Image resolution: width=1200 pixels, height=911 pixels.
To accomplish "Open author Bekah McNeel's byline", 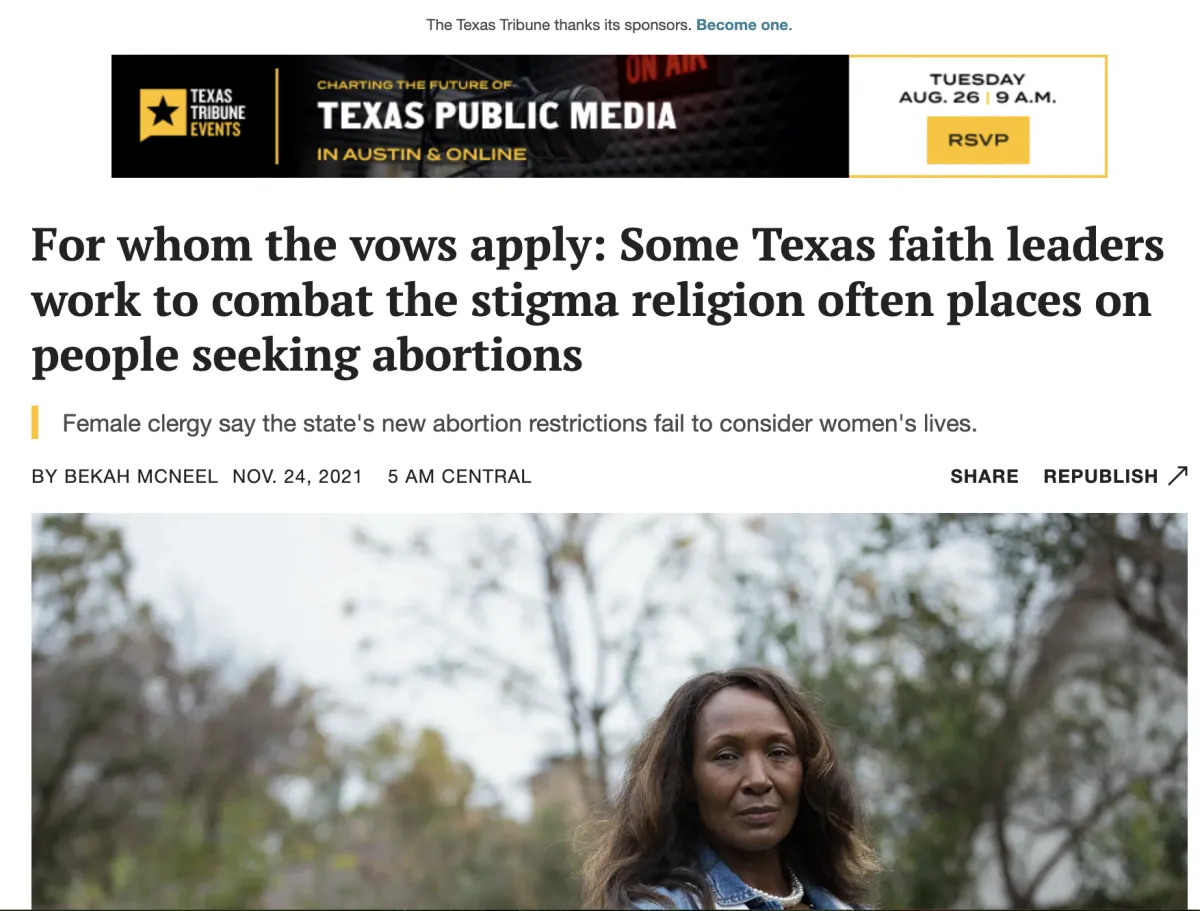I will click(125, 477).
